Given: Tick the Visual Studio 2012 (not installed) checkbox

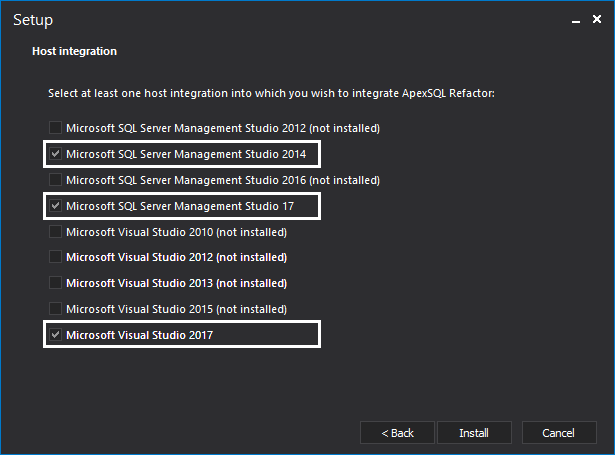Looking at the screenshot, I should tap(55, 257).
